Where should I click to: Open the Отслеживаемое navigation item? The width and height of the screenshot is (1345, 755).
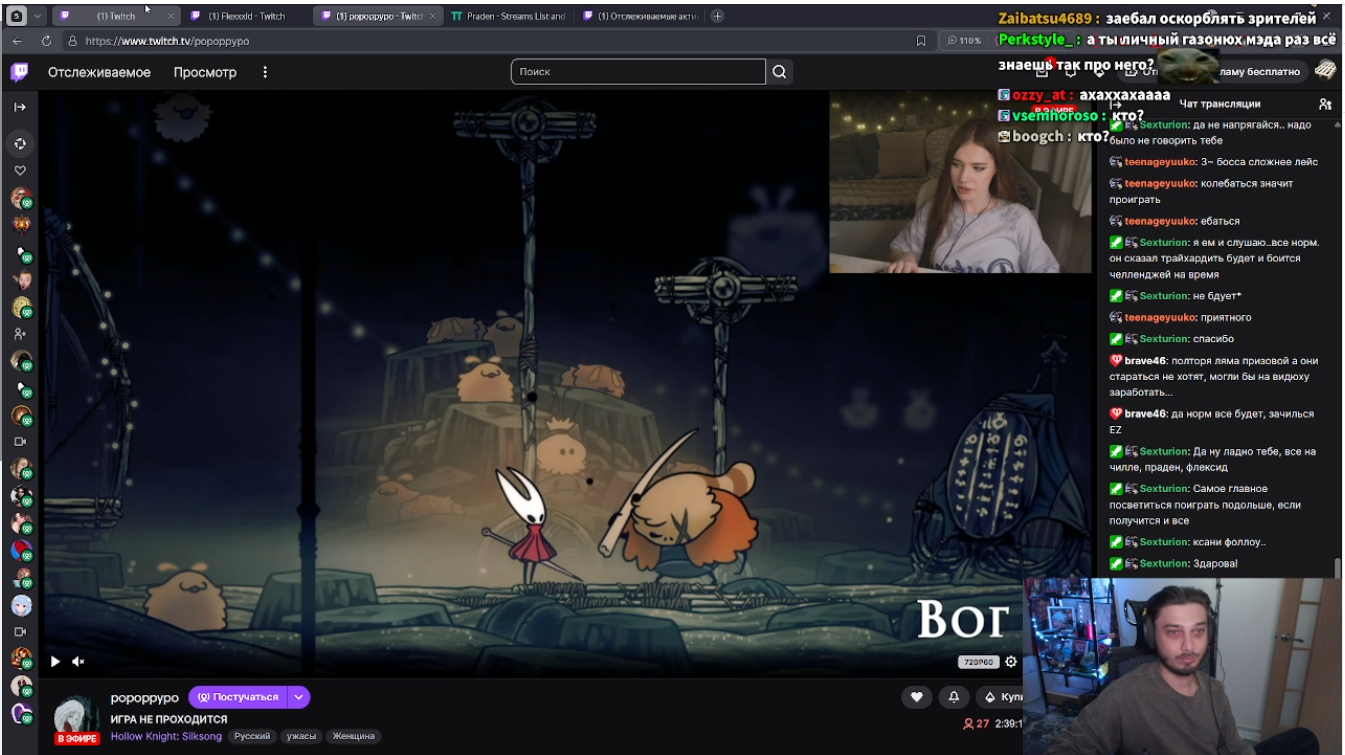[x=99, y=72]
